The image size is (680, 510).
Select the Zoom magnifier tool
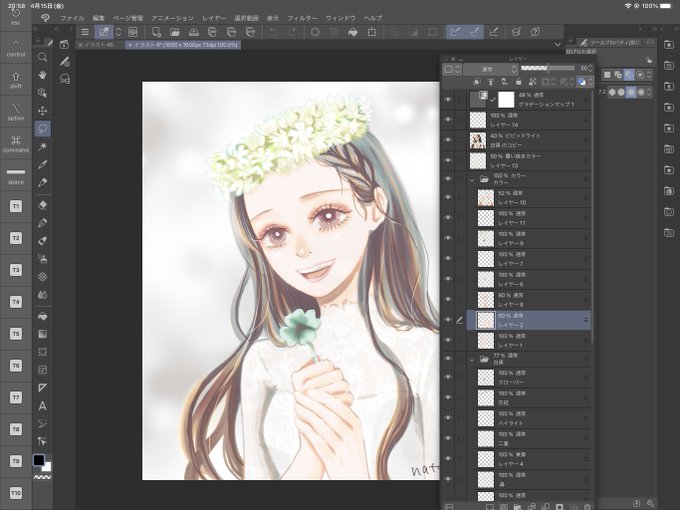pos(42,57)
